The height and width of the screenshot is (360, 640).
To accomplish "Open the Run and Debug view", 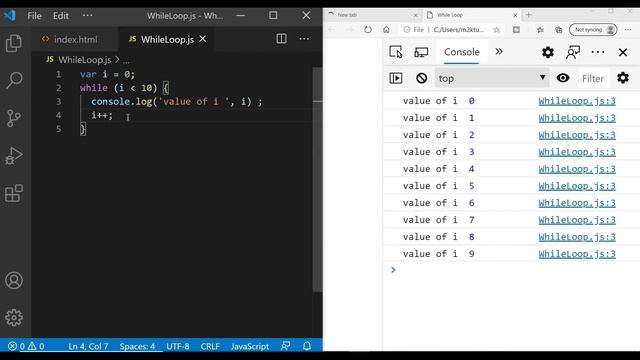I will 14,156.
